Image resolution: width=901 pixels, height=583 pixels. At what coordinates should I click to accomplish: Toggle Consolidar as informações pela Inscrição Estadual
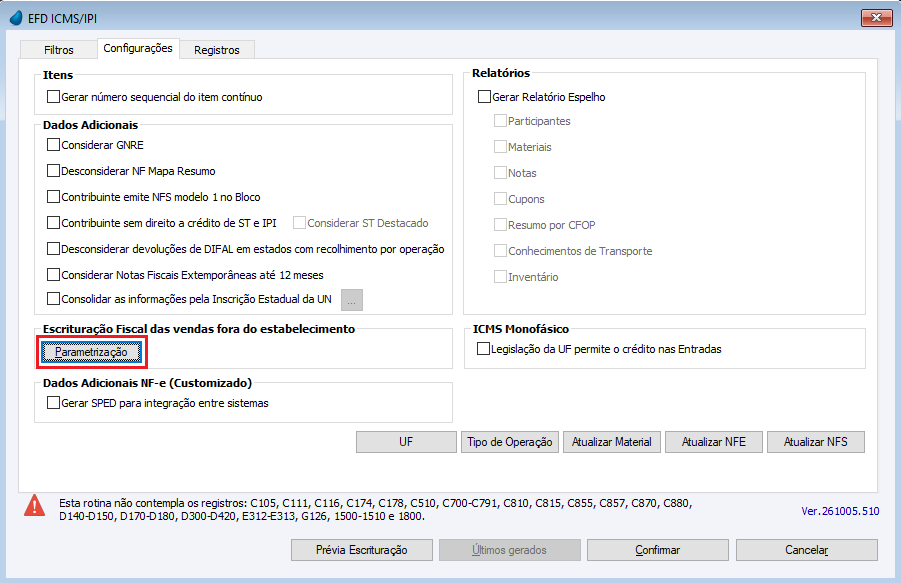[53, 299]
